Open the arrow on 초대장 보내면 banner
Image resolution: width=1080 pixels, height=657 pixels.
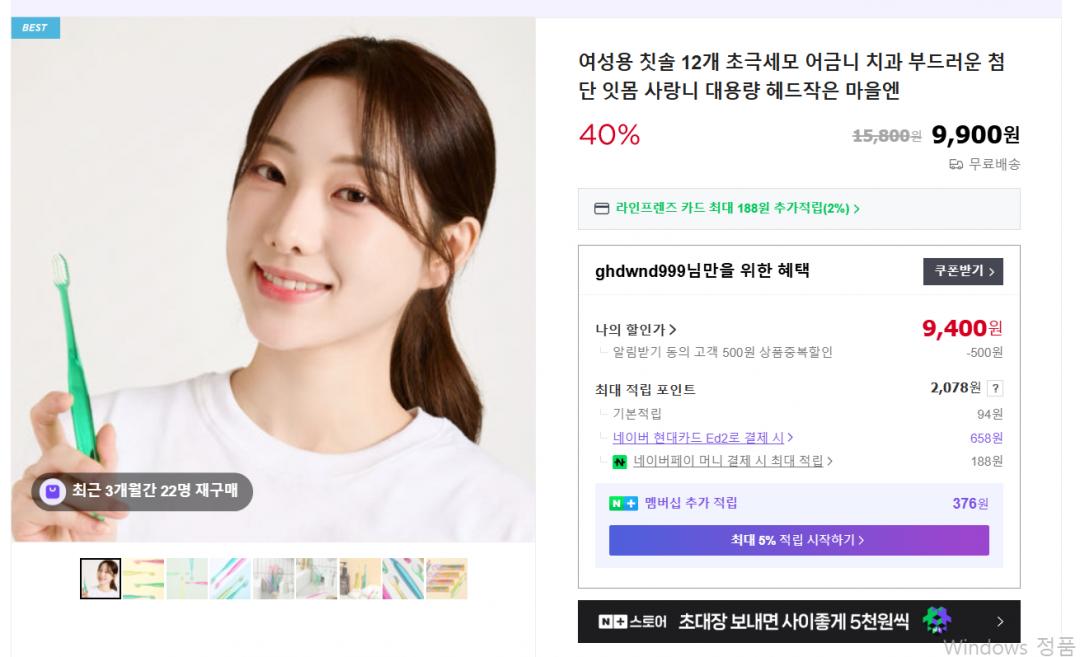pyautogui.click(x=1000, y=622)
